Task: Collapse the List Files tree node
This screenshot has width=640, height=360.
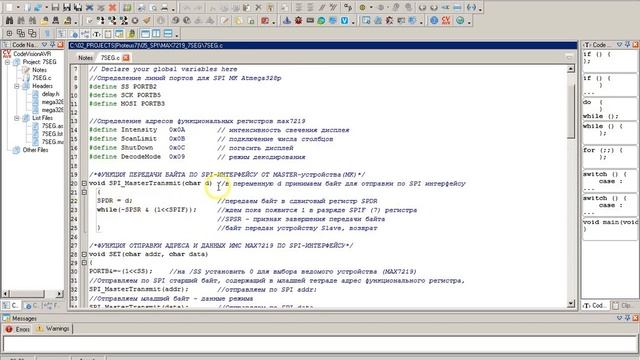Action: coord(17,118)
